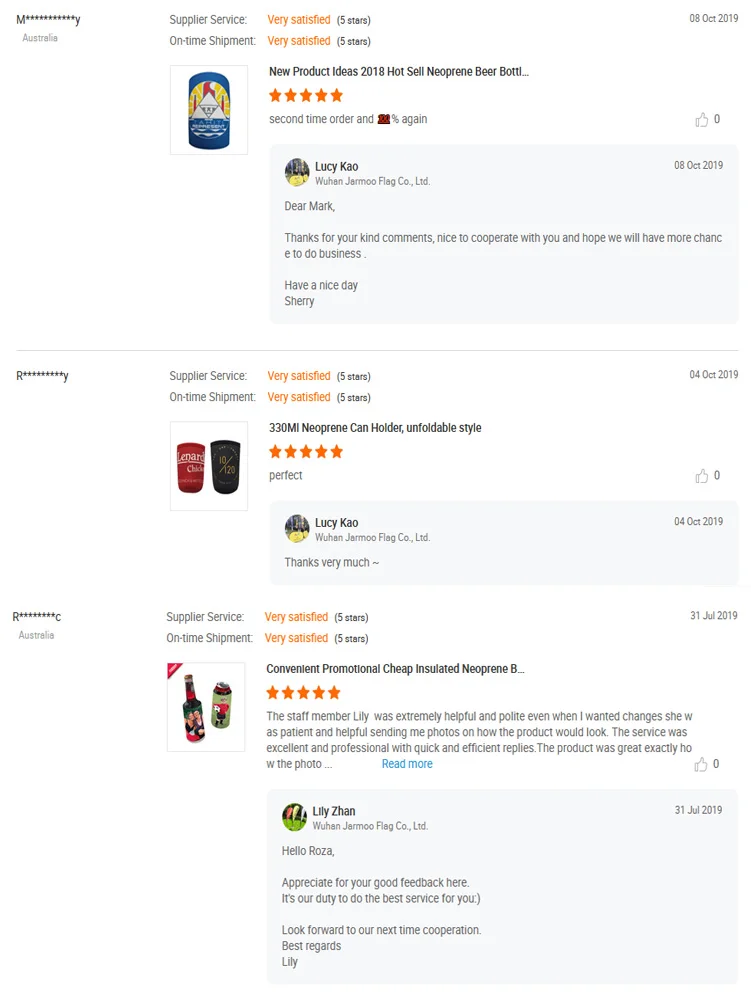Click thumbs-up on the "perfect" review

702,476
